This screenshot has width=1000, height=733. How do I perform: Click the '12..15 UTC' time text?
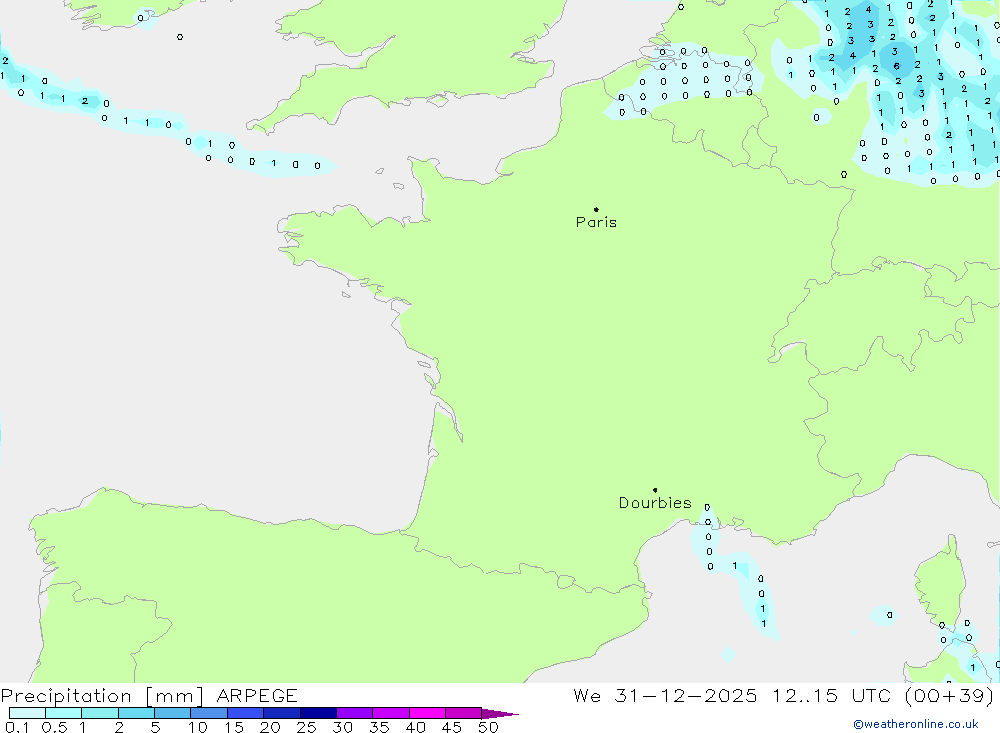point(831,695)
